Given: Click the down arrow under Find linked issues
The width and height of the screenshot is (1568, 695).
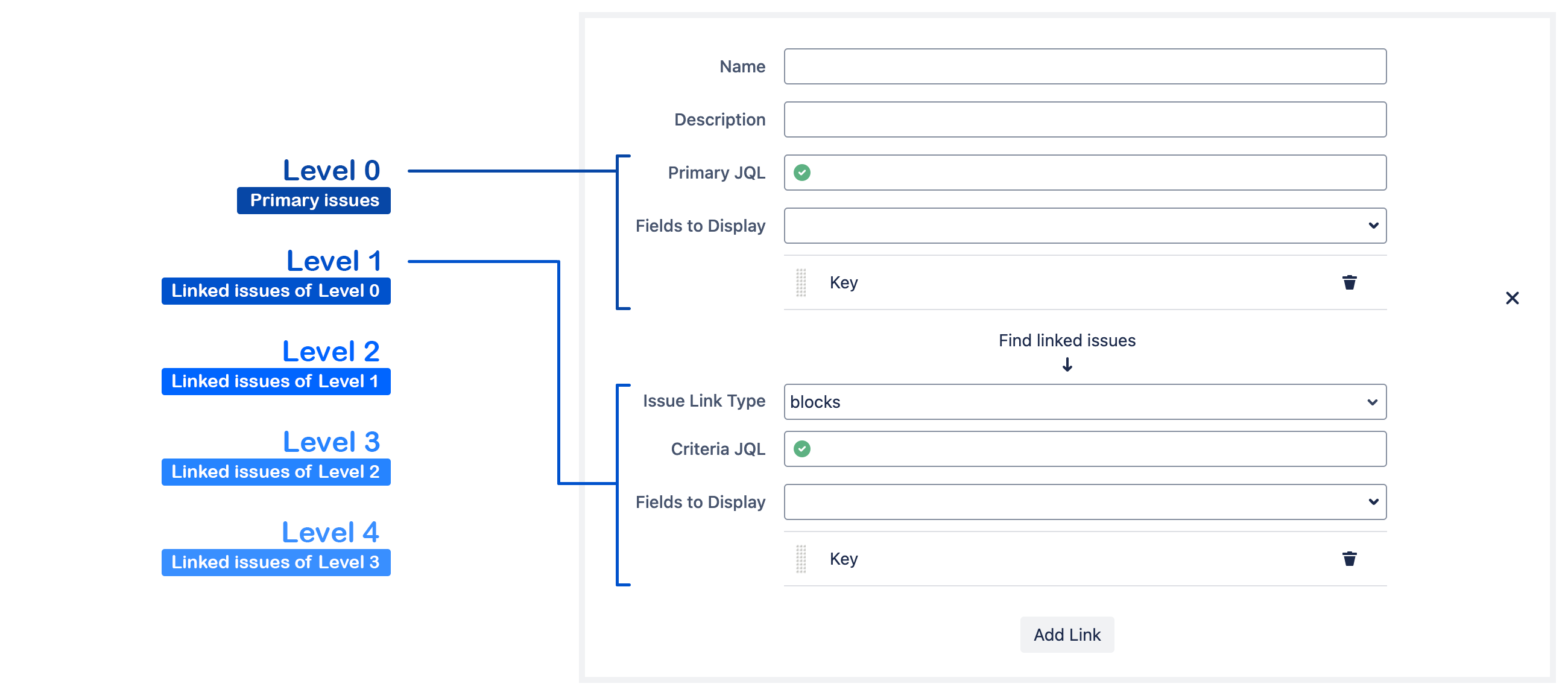Looking at the screenshot, I should [1067, 364].
